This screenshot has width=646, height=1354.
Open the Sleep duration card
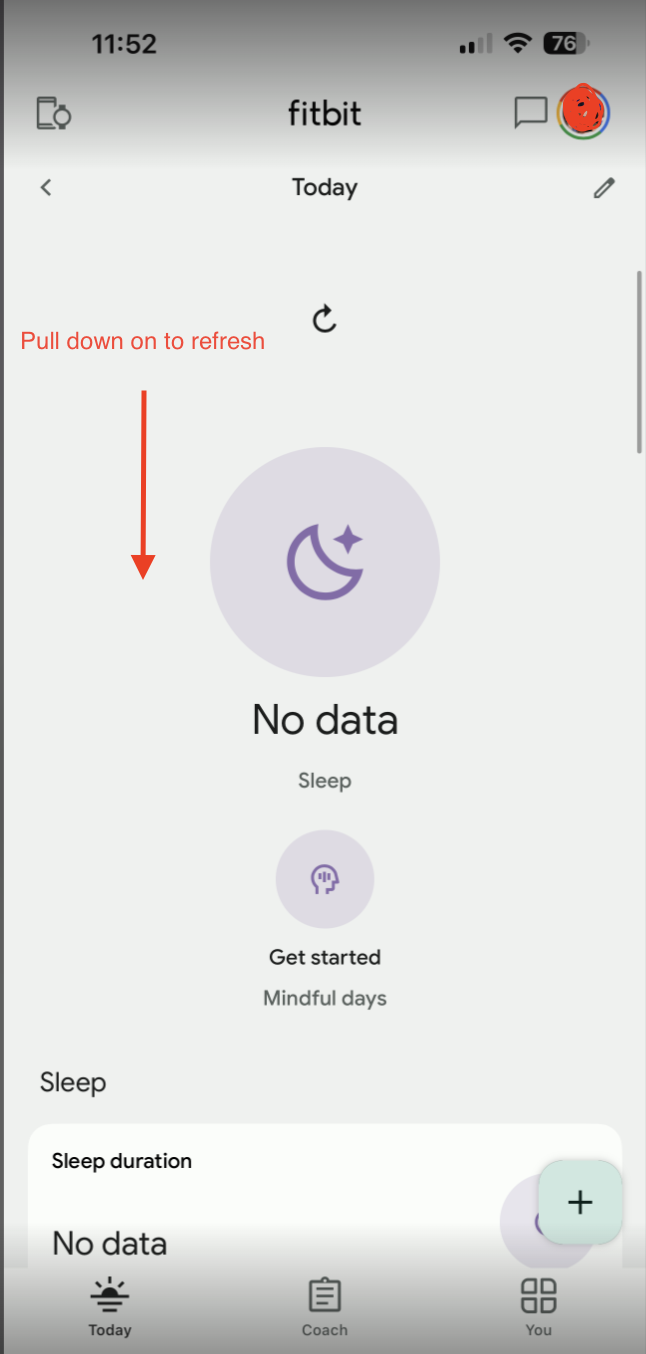pos(325,1196)
